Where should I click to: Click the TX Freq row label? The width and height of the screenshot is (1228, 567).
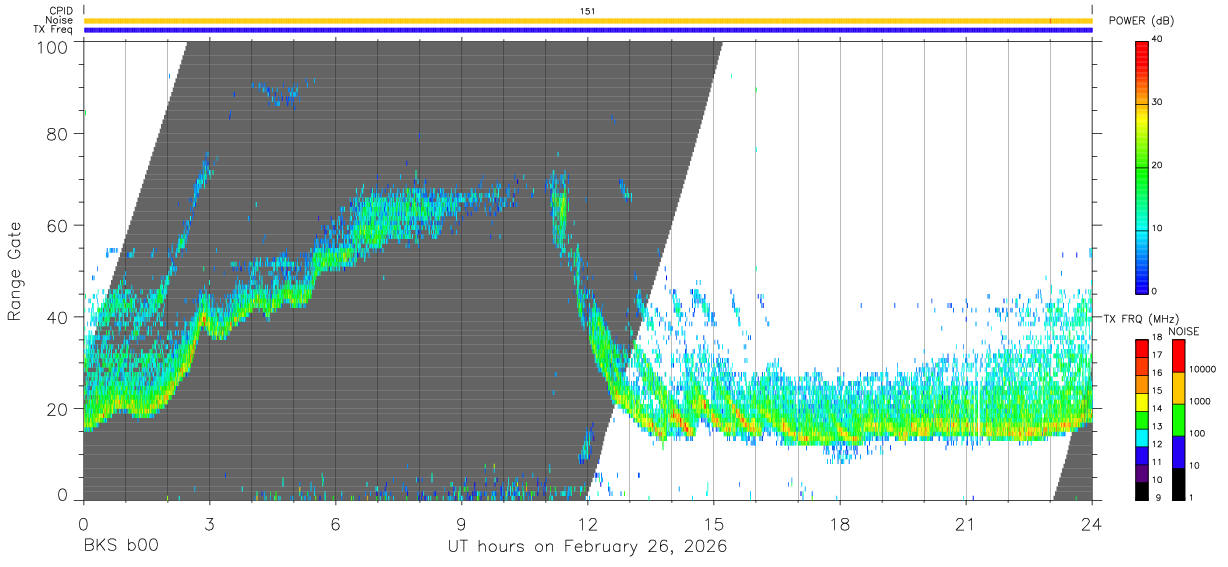[53, 29]
